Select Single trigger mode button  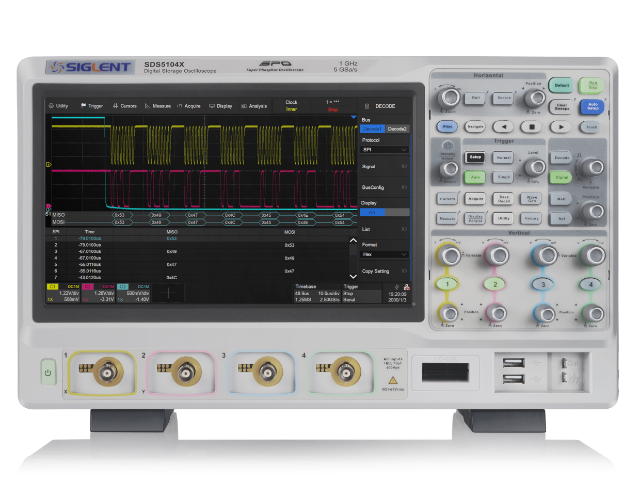click(503, 177)
